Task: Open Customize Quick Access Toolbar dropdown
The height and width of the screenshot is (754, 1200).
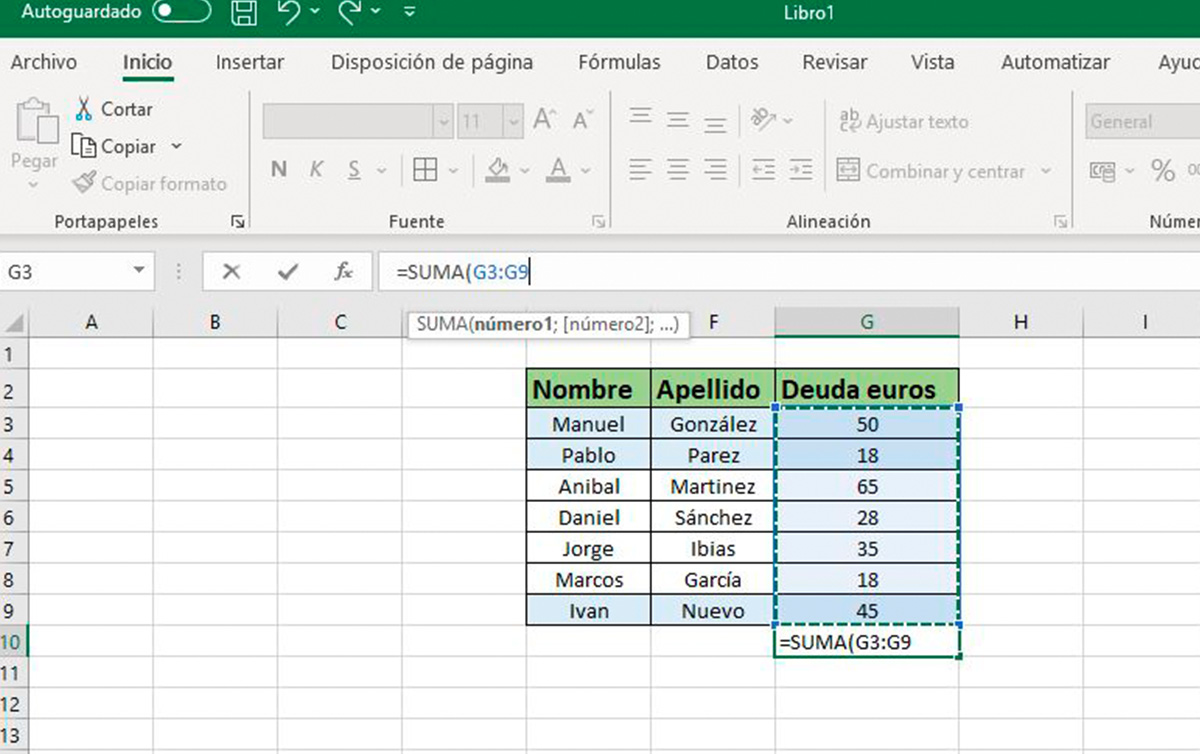Action: (x=410, y=13)
